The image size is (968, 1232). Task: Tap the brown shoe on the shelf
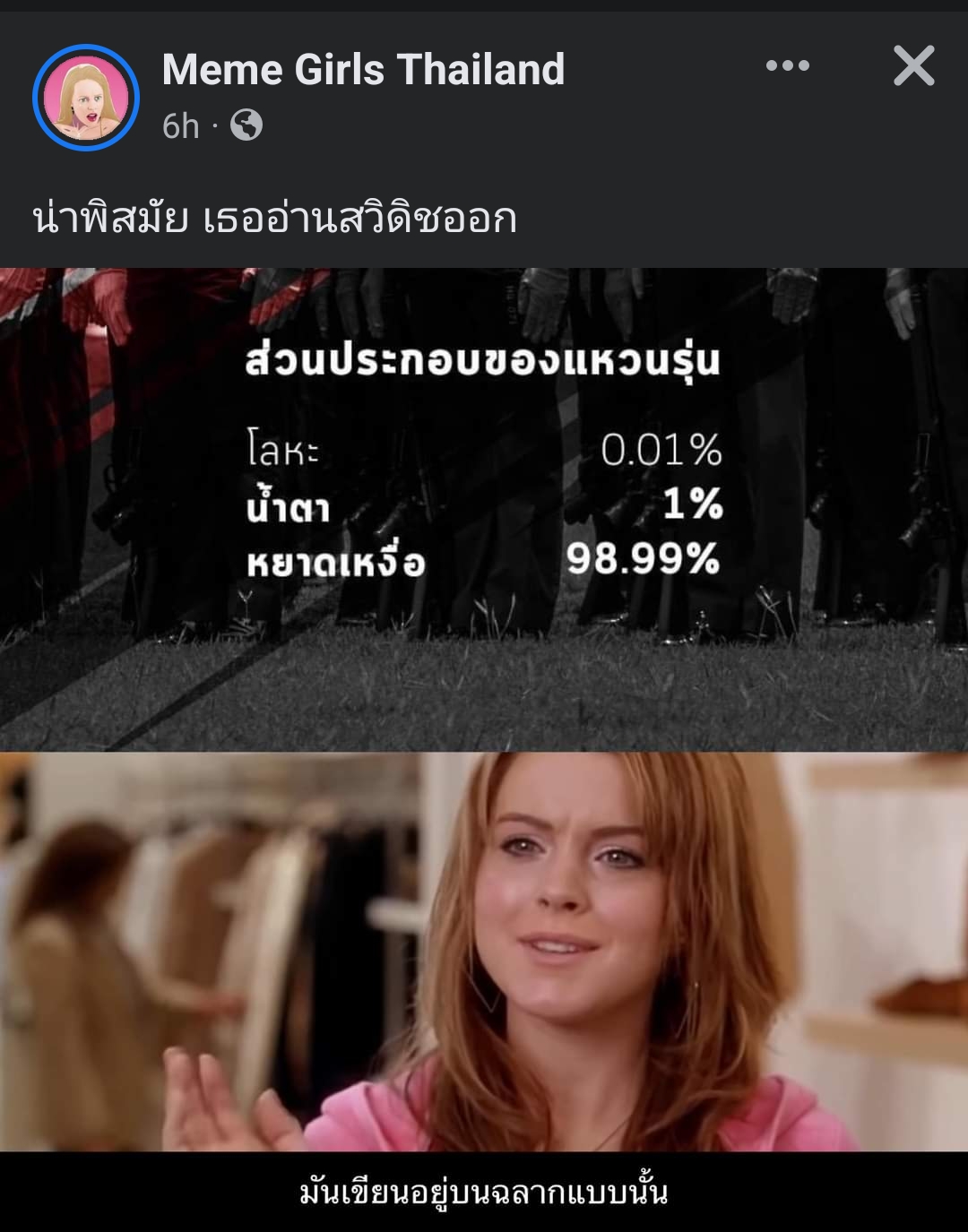click(x=923, y=996)
